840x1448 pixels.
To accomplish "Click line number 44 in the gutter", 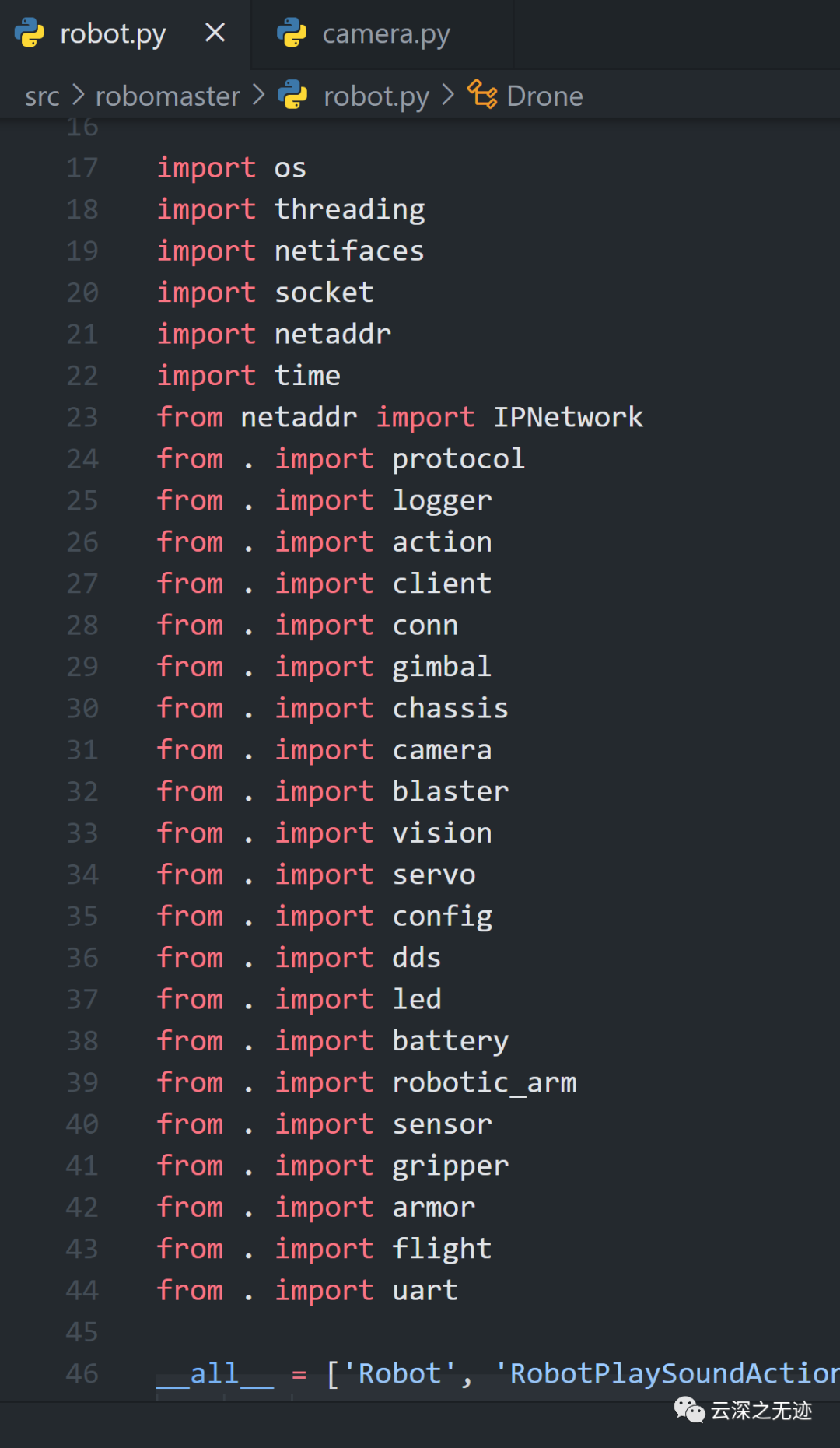I will point(82,1291).
